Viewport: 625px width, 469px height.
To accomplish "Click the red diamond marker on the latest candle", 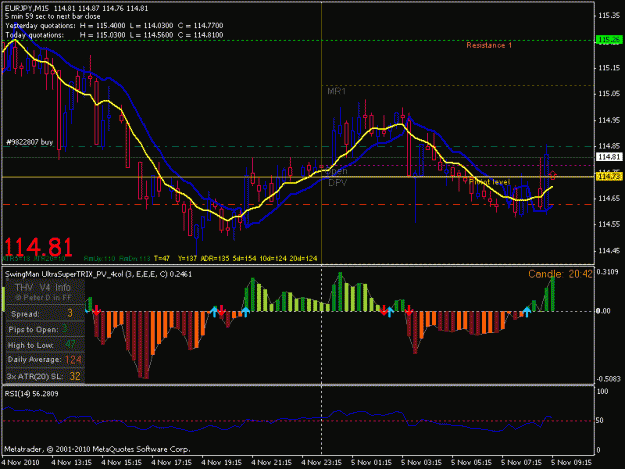I will 552,175.
